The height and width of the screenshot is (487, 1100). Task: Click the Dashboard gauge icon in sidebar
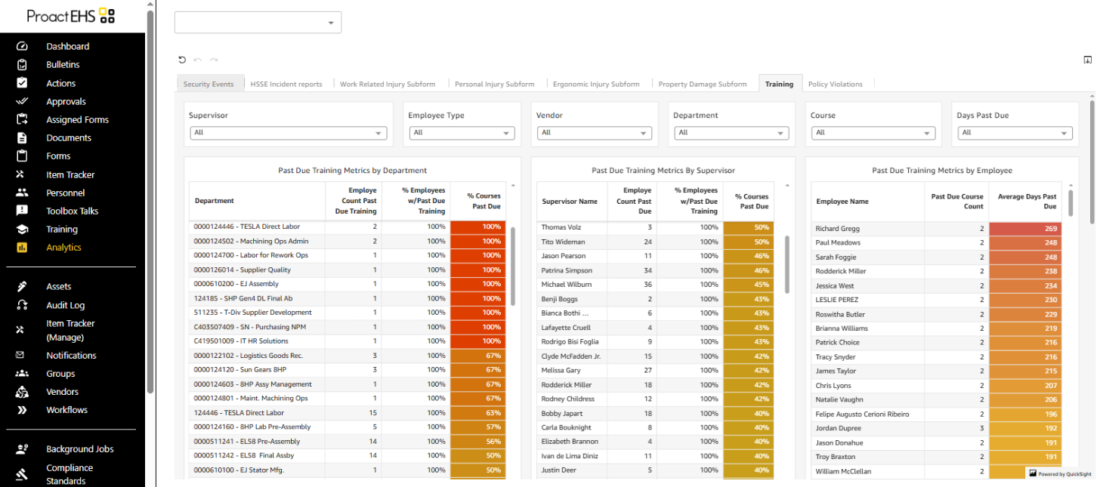(x=22, y=46)
